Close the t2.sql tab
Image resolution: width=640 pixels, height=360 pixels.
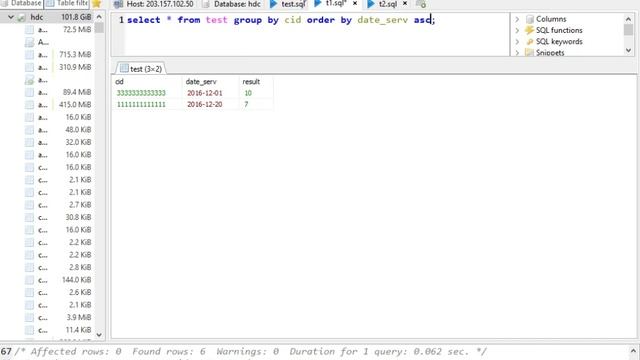(405, 3)
